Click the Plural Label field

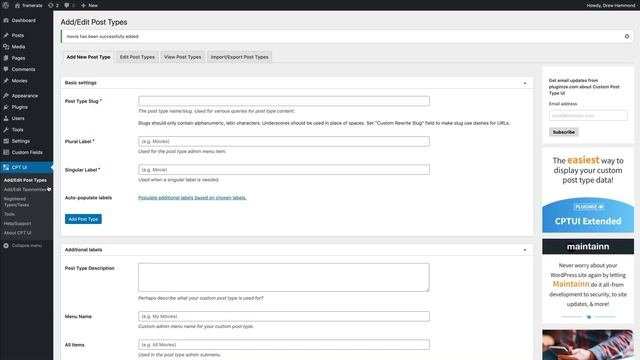284,141
